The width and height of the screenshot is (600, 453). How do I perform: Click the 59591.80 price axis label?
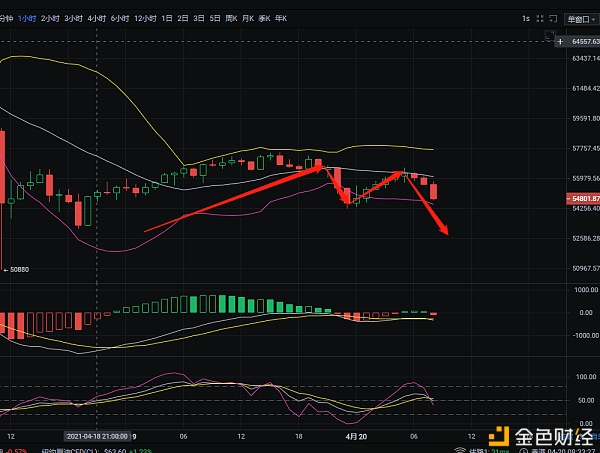point(586,119)
